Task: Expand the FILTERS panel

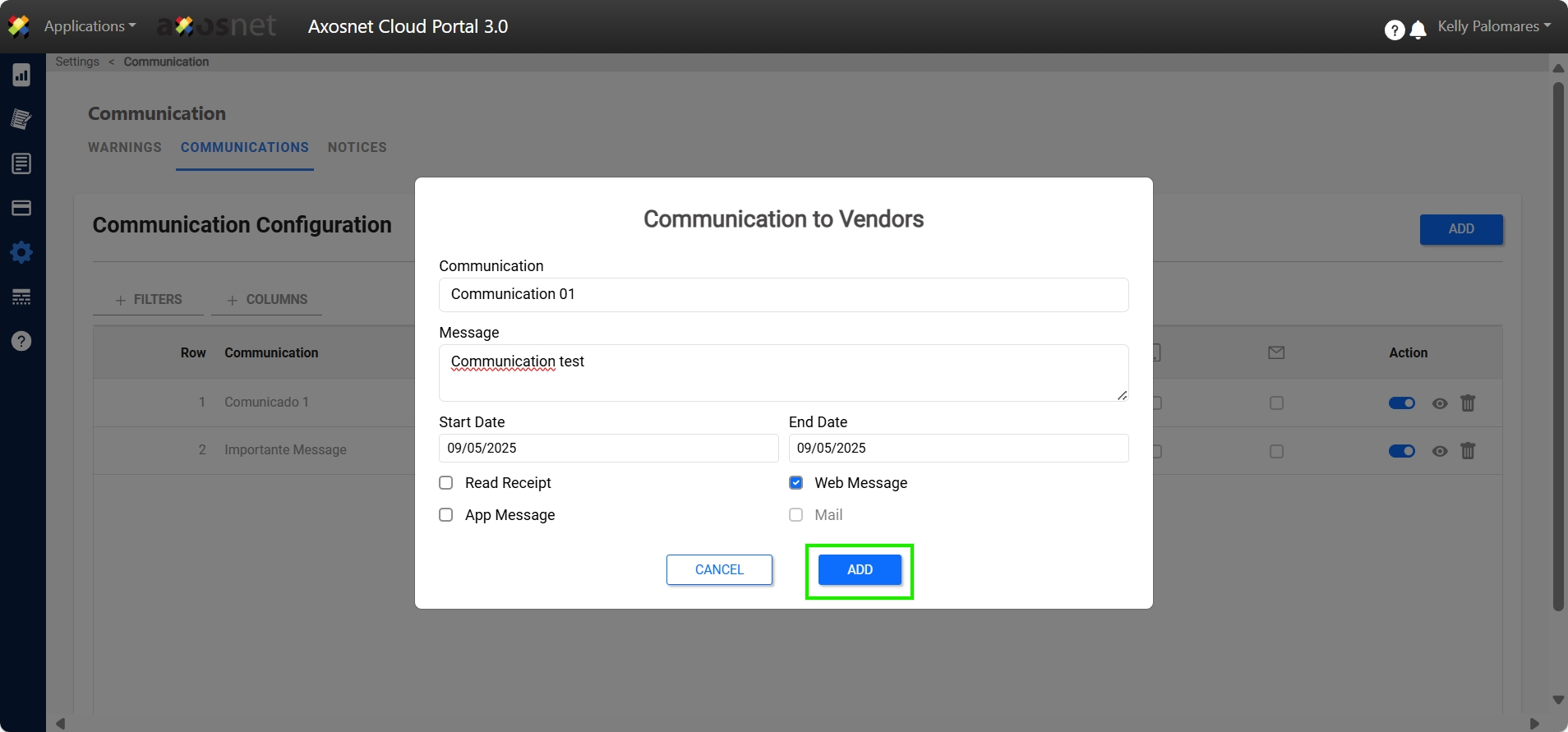Action: (x=149, y=300)
